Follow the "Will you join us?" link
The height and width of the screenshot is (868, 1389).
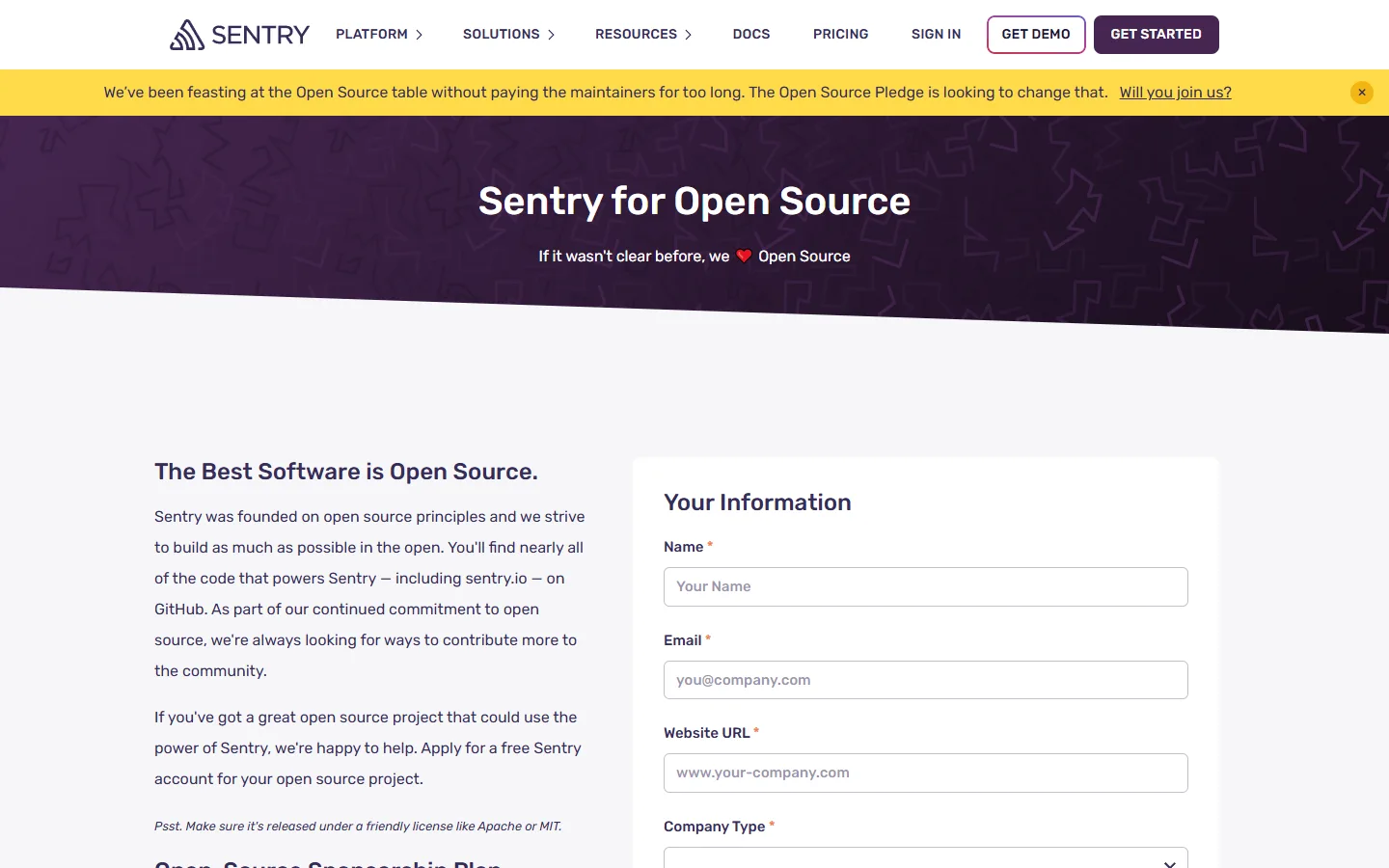(1175, 93)
